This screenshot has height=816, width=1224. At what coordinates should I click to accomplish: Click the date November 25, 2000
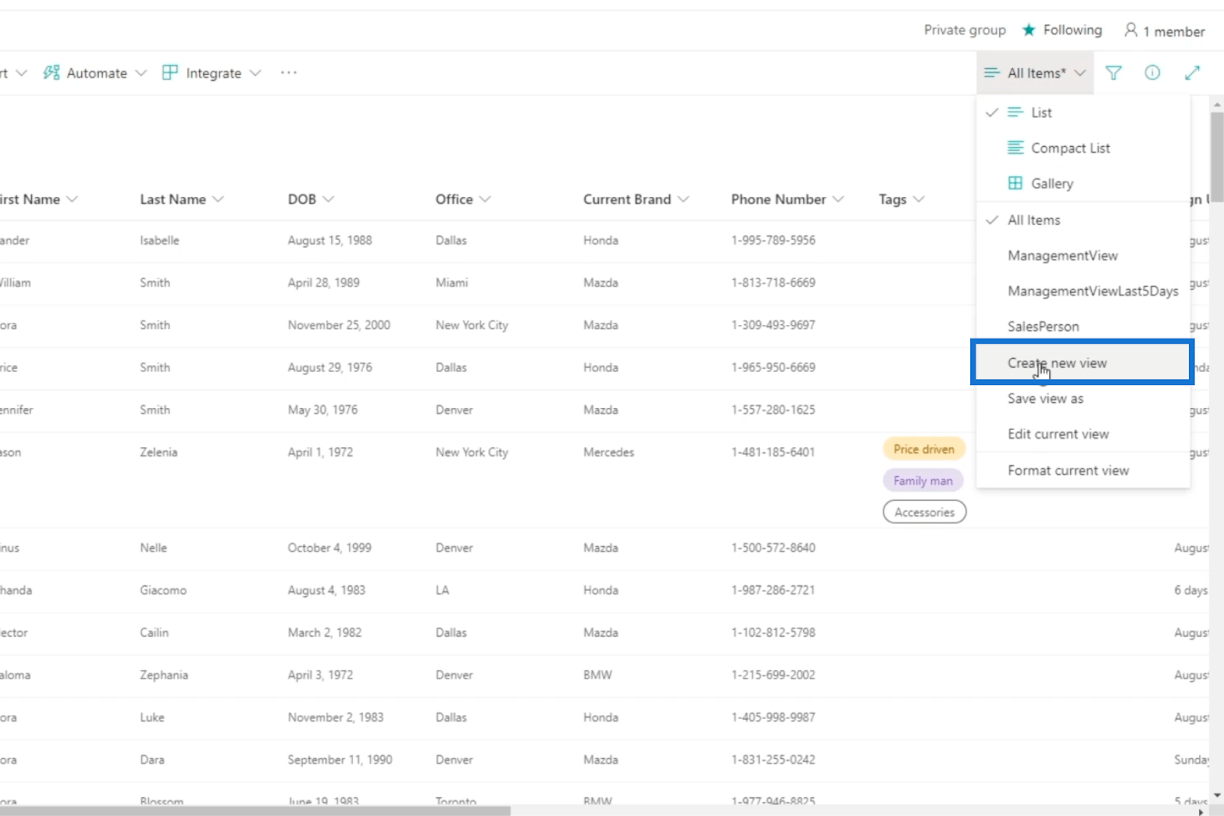coord(339,325)
